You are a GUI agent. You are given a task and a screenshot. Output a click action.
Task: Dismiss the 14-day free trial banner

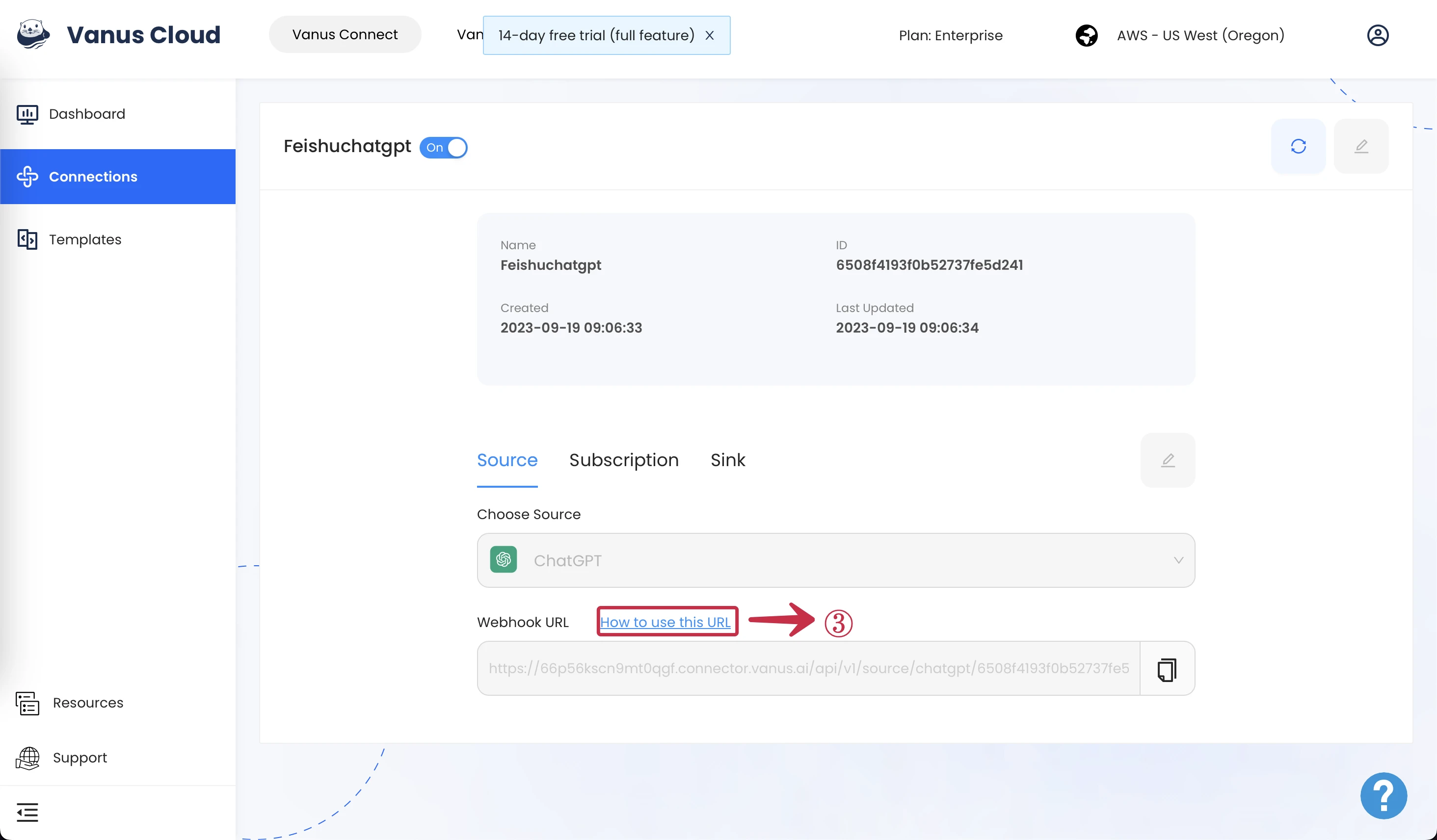pos(709,35)
